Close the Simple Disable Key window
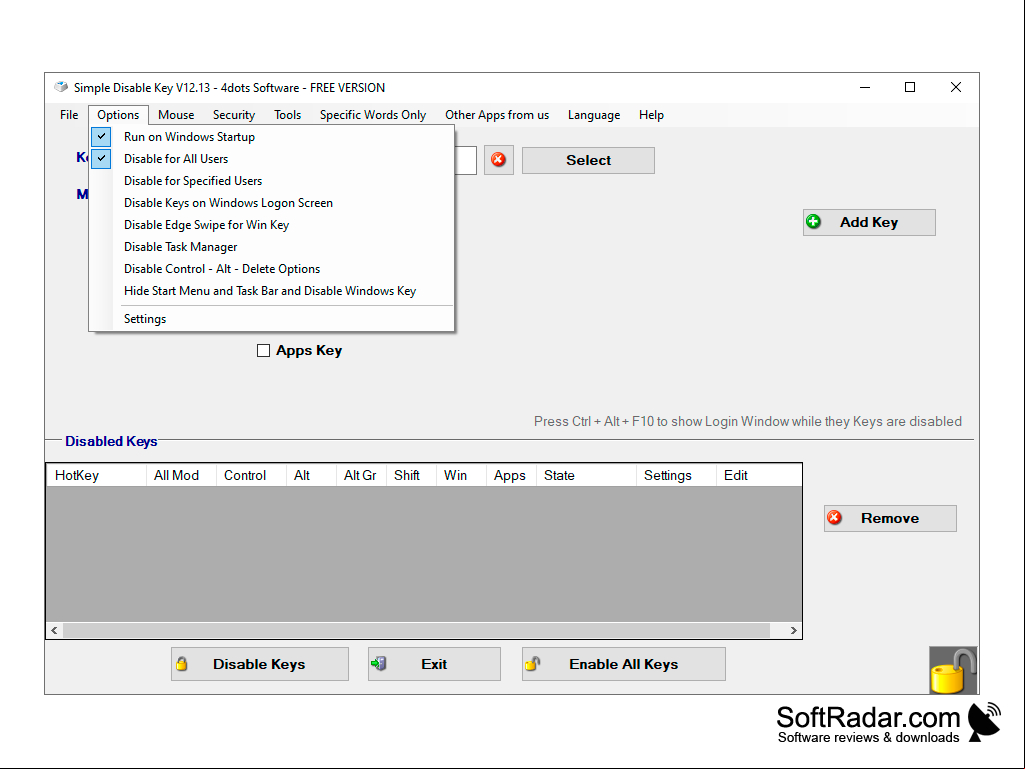 pos(956,88)
